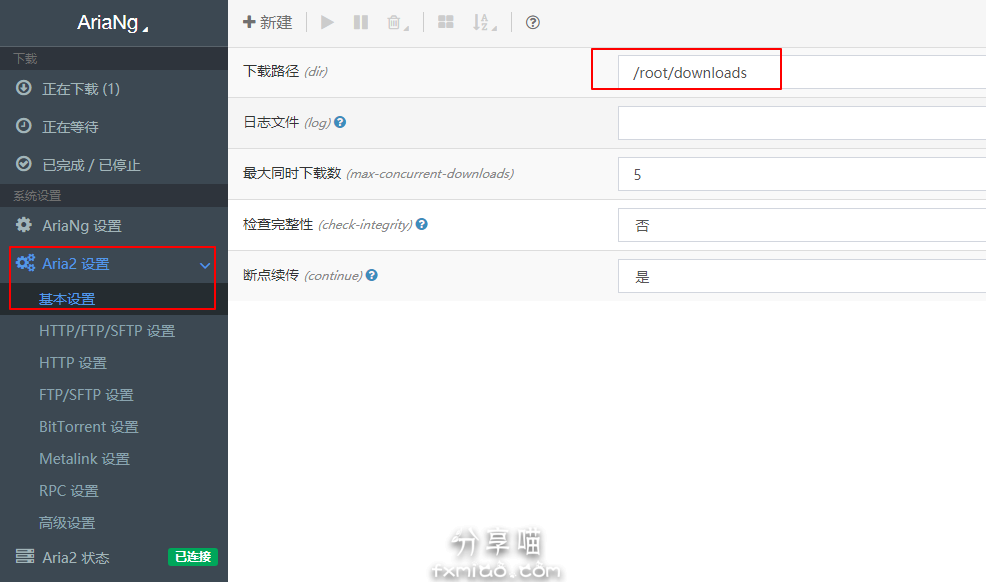Click the 最大同时下载数 label text
986x582 pixels.
[292, 173]
